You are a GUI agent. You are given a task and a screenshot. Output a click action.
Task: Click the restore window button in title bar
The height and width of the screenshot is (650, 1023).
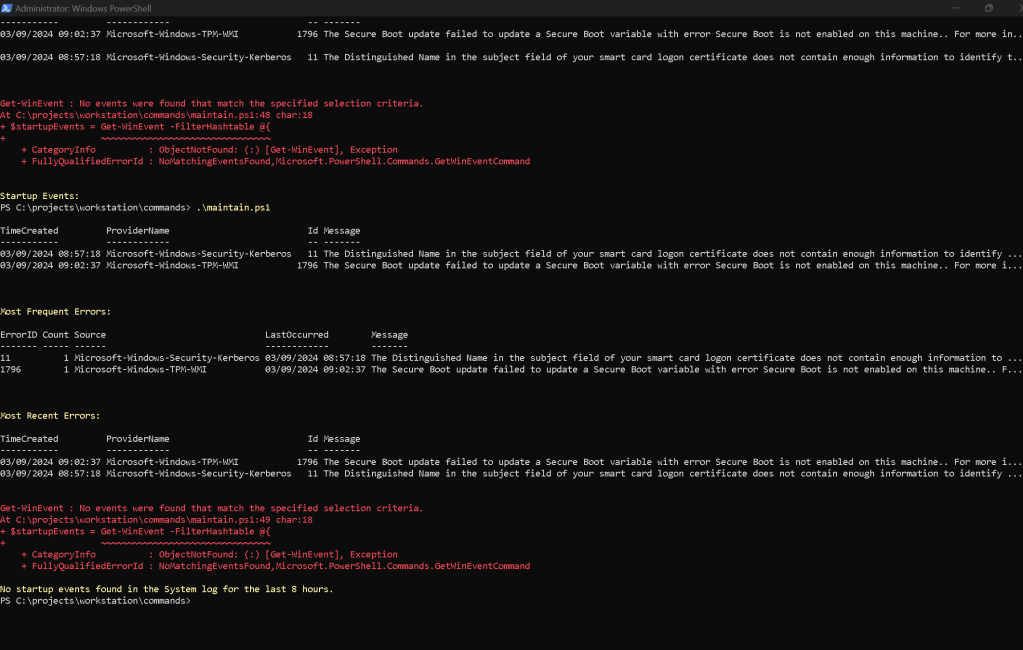click(988, 8)
